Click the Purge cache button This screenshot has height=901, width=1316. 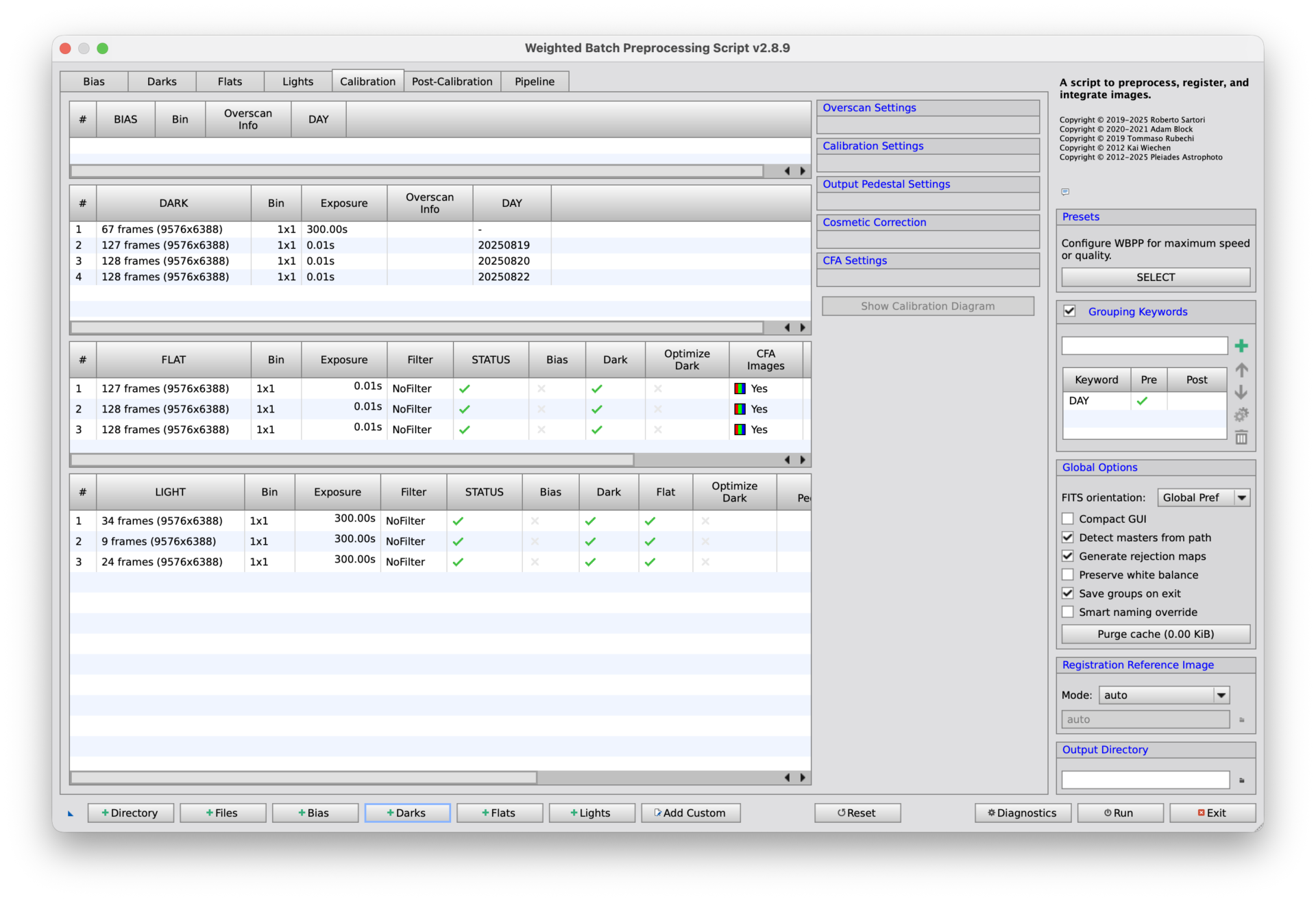(x=1155, y=634)
